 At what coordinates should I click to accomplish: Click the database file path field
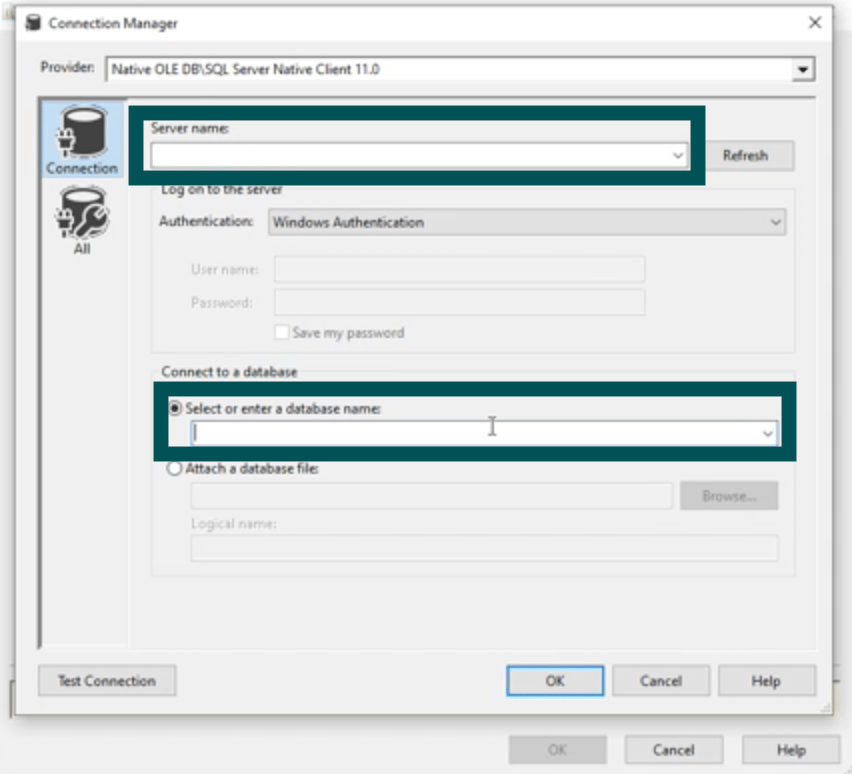pyautogui.click(x=431, y=496)
